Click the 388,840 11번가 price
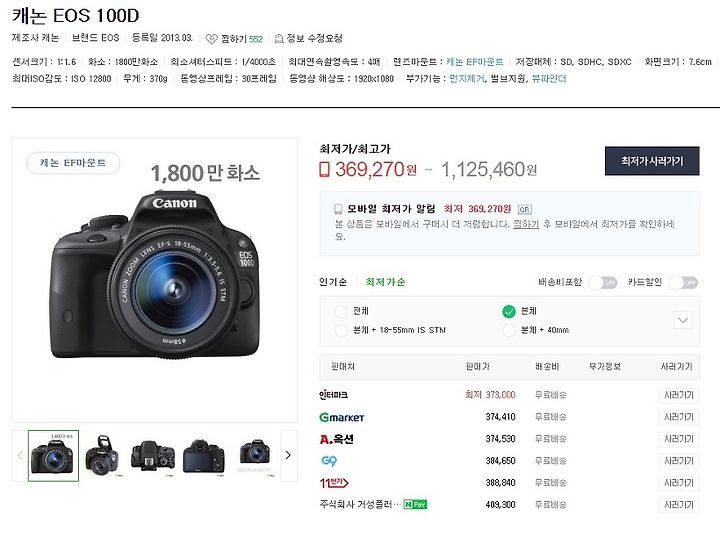This screenshot has height=537, width=720. coord(501,482)
